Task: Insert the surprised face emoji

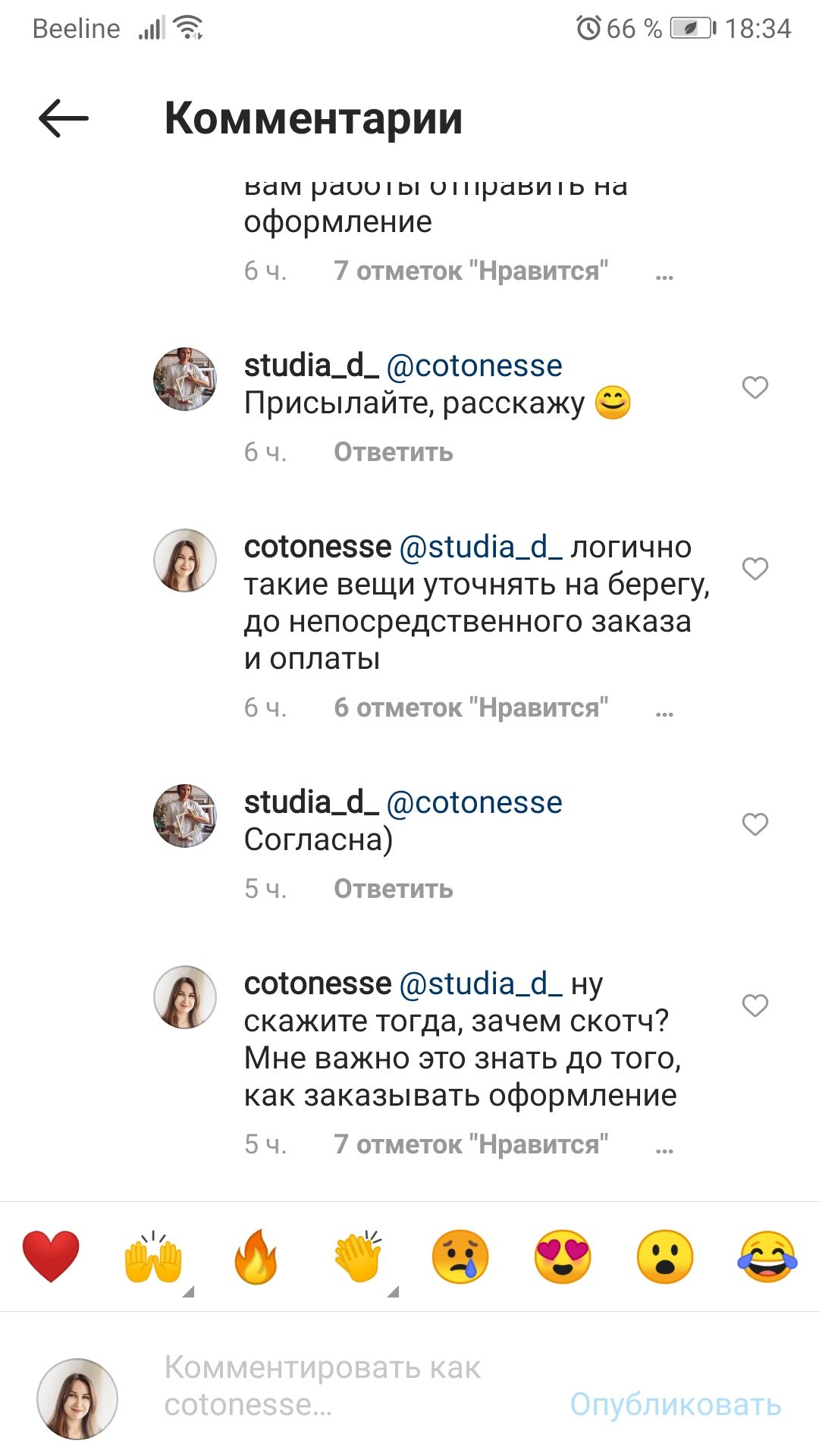Action: coord(665,1257)
